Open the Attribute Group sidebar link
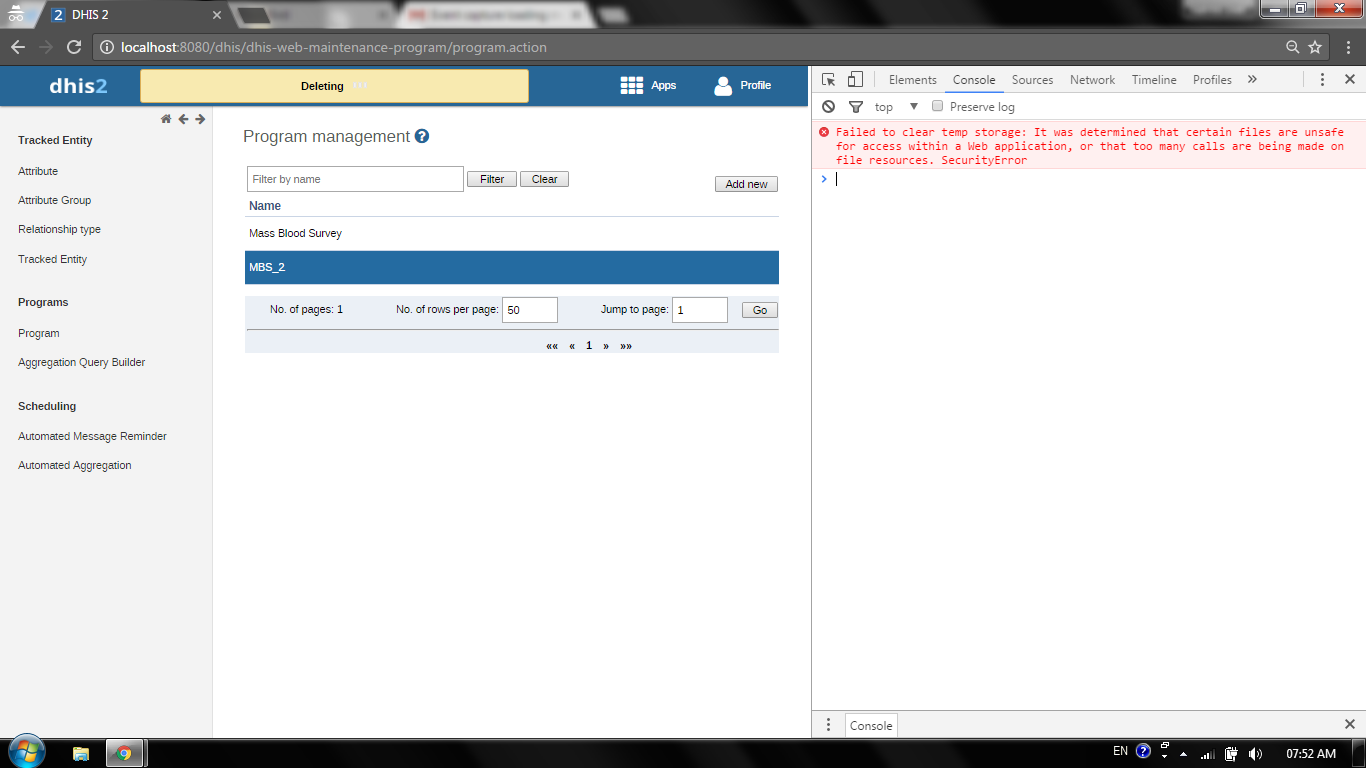 [x=54, y=200]
